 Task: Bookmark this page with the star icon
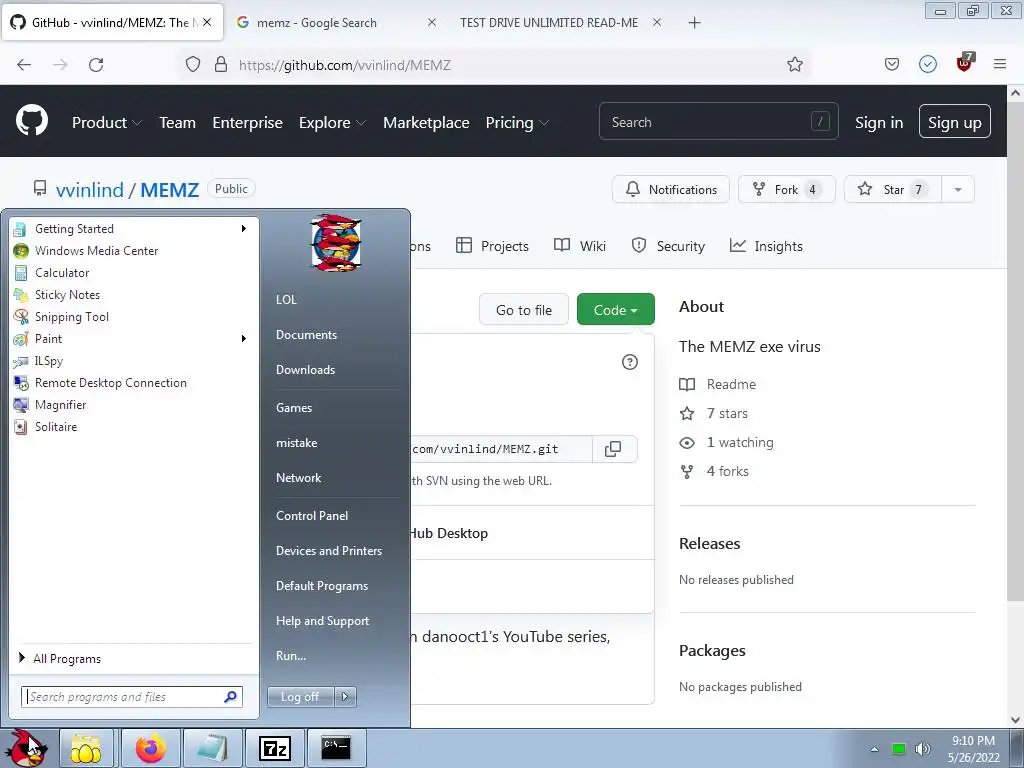tap(794, 65)
